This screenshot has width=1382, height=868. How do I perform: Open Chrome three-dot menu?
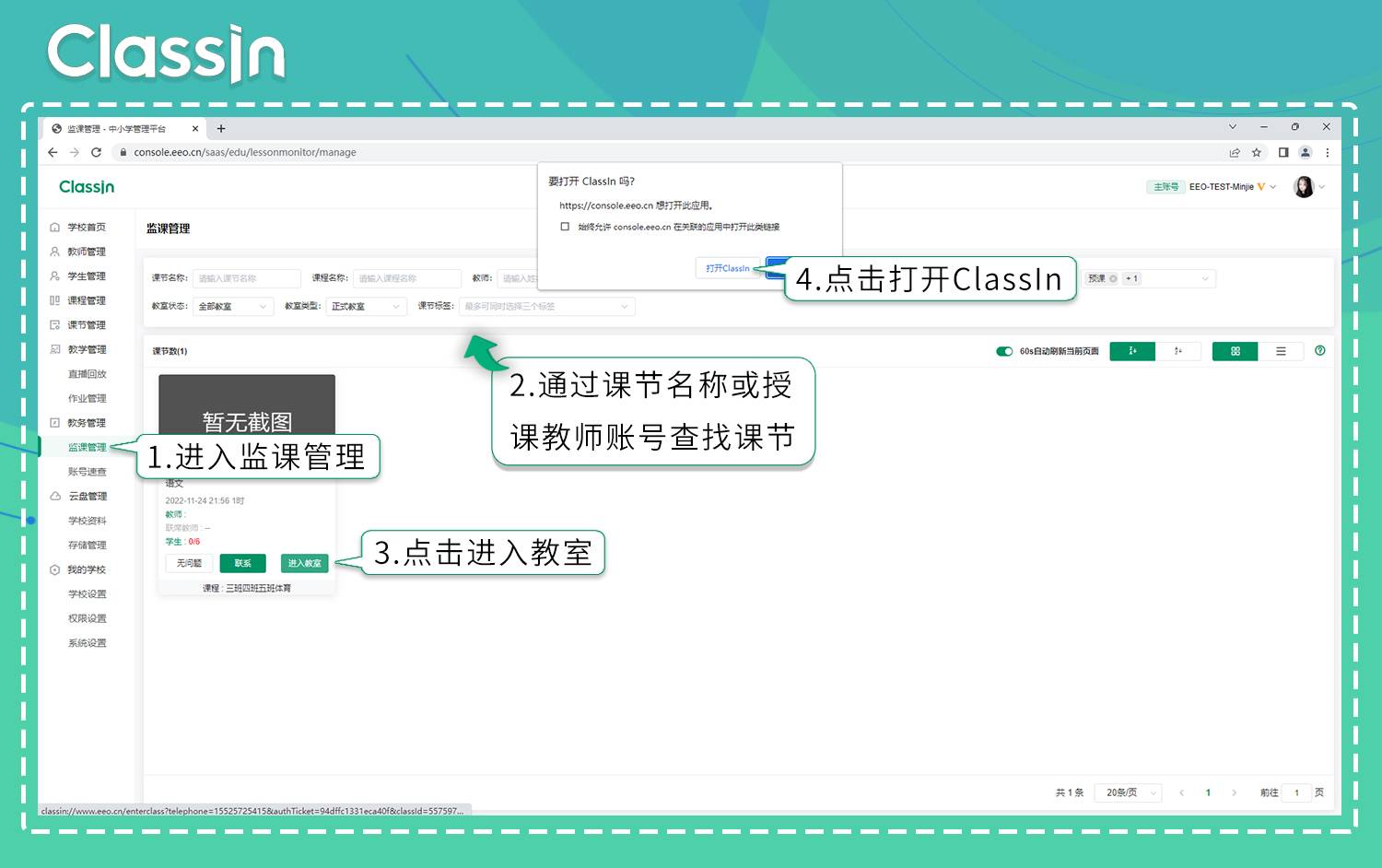pyautogui.click(x=1327, y=152)
